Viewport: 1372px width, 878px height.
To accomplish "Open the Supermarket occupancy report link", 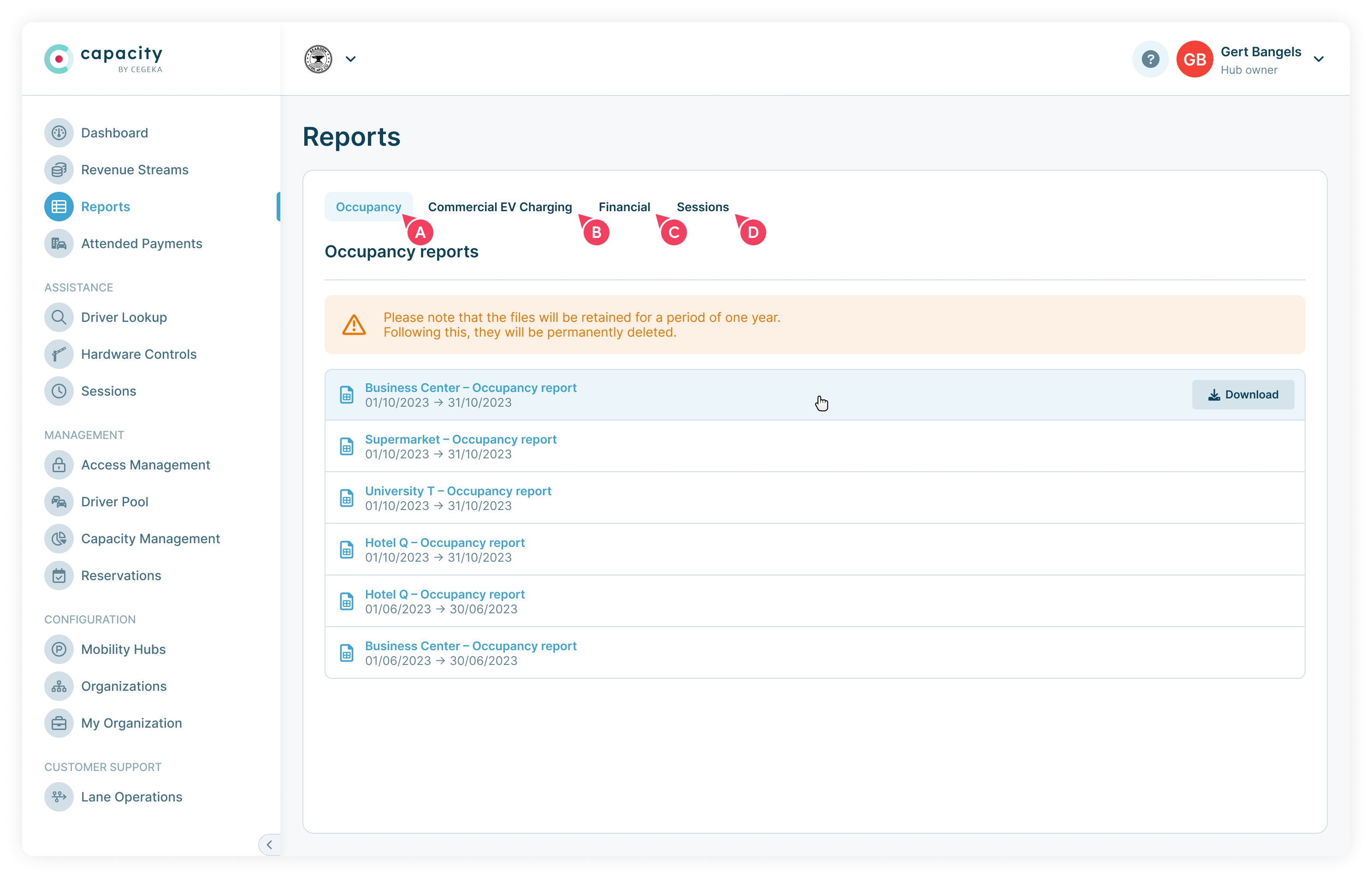I will pyautogui.click(x=461, y=439).
